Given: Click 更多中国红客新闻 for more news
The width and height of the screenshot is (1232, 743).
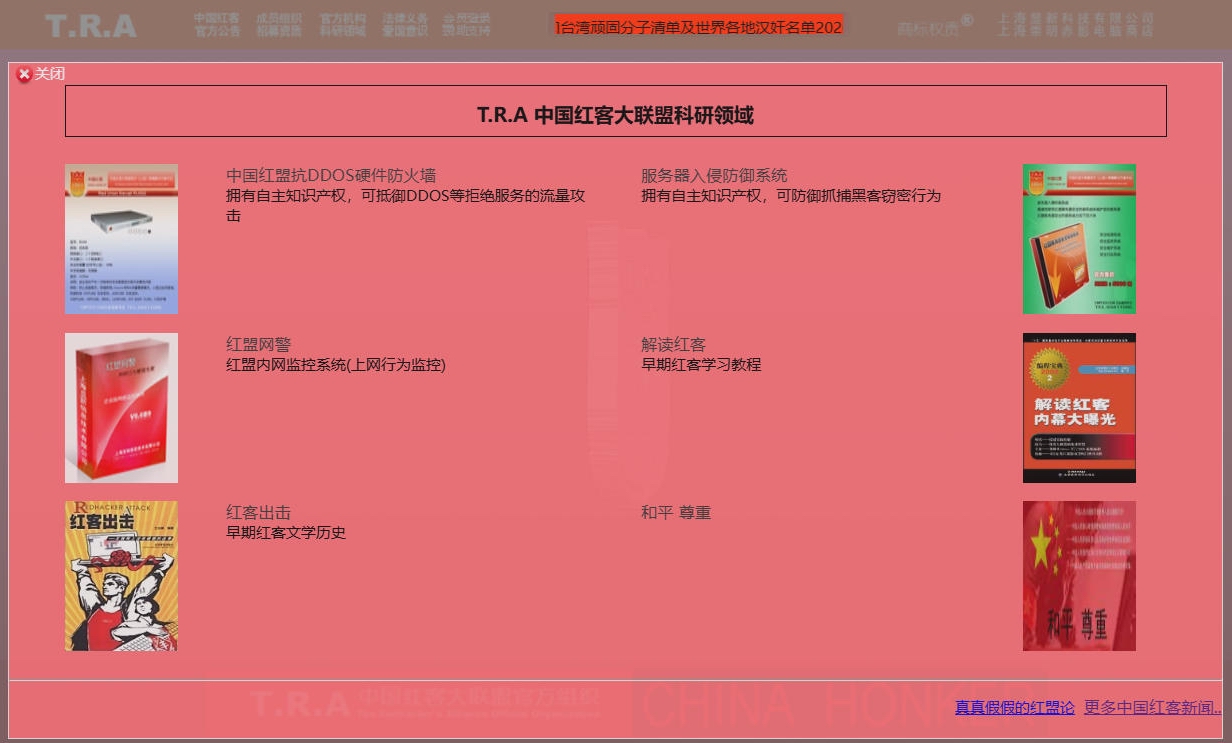Looking at the screenshot, I should 1152,708.
